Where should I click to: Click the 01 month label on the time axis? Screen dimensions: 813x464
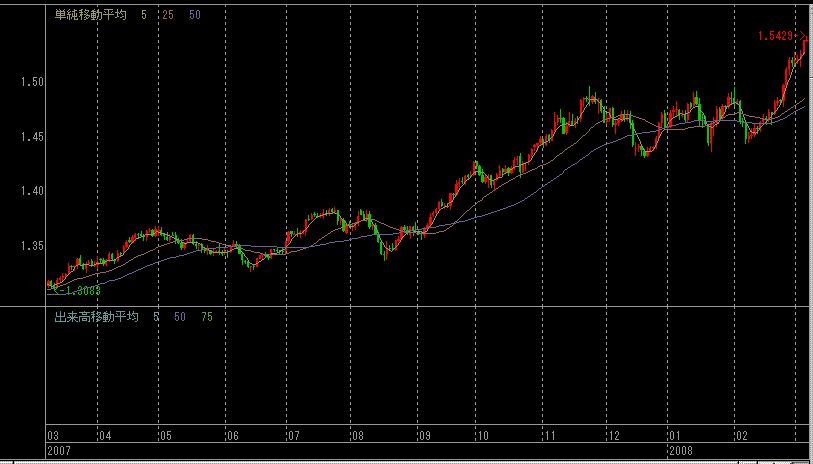point(674,435)
